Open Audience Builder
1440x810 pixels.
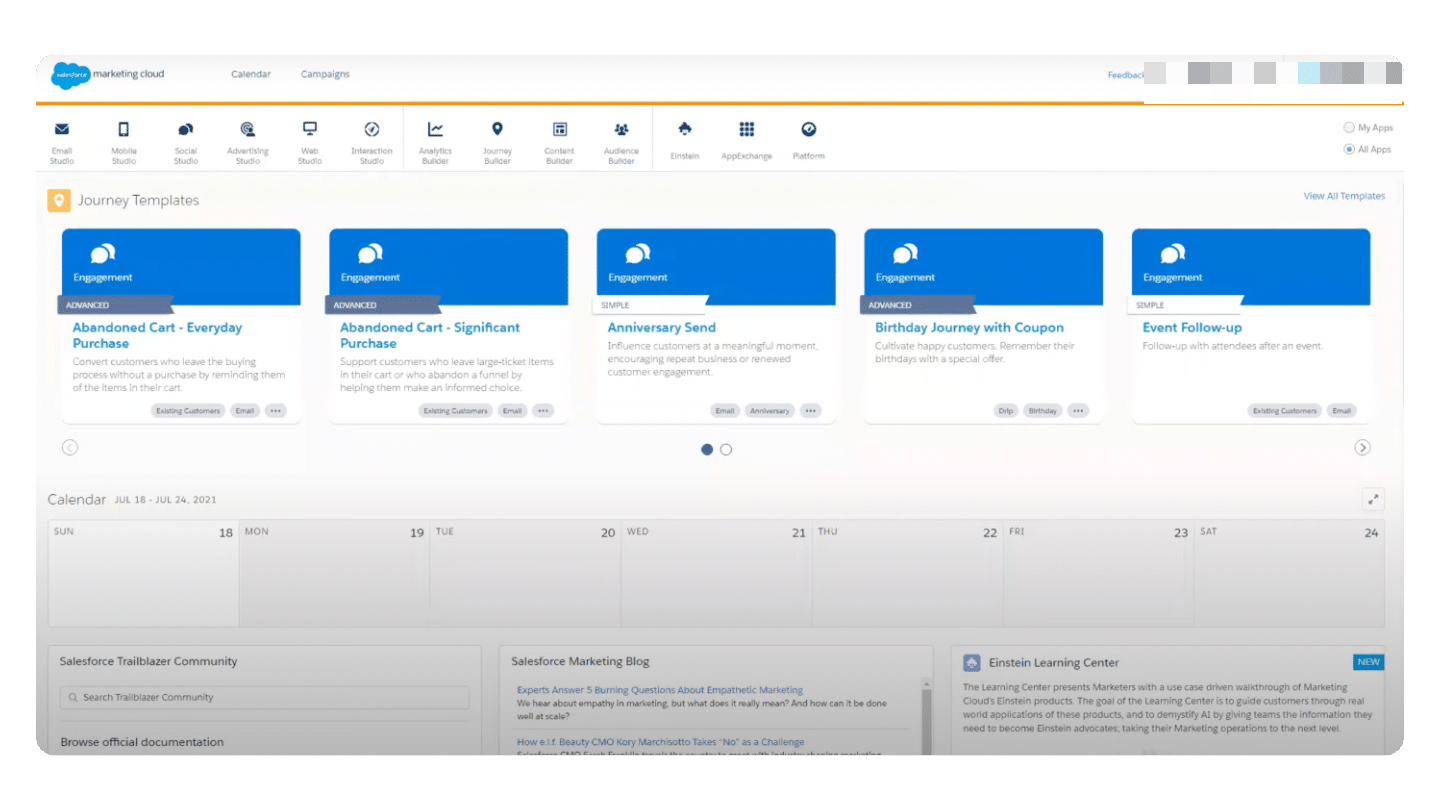(x=621, y=142)
